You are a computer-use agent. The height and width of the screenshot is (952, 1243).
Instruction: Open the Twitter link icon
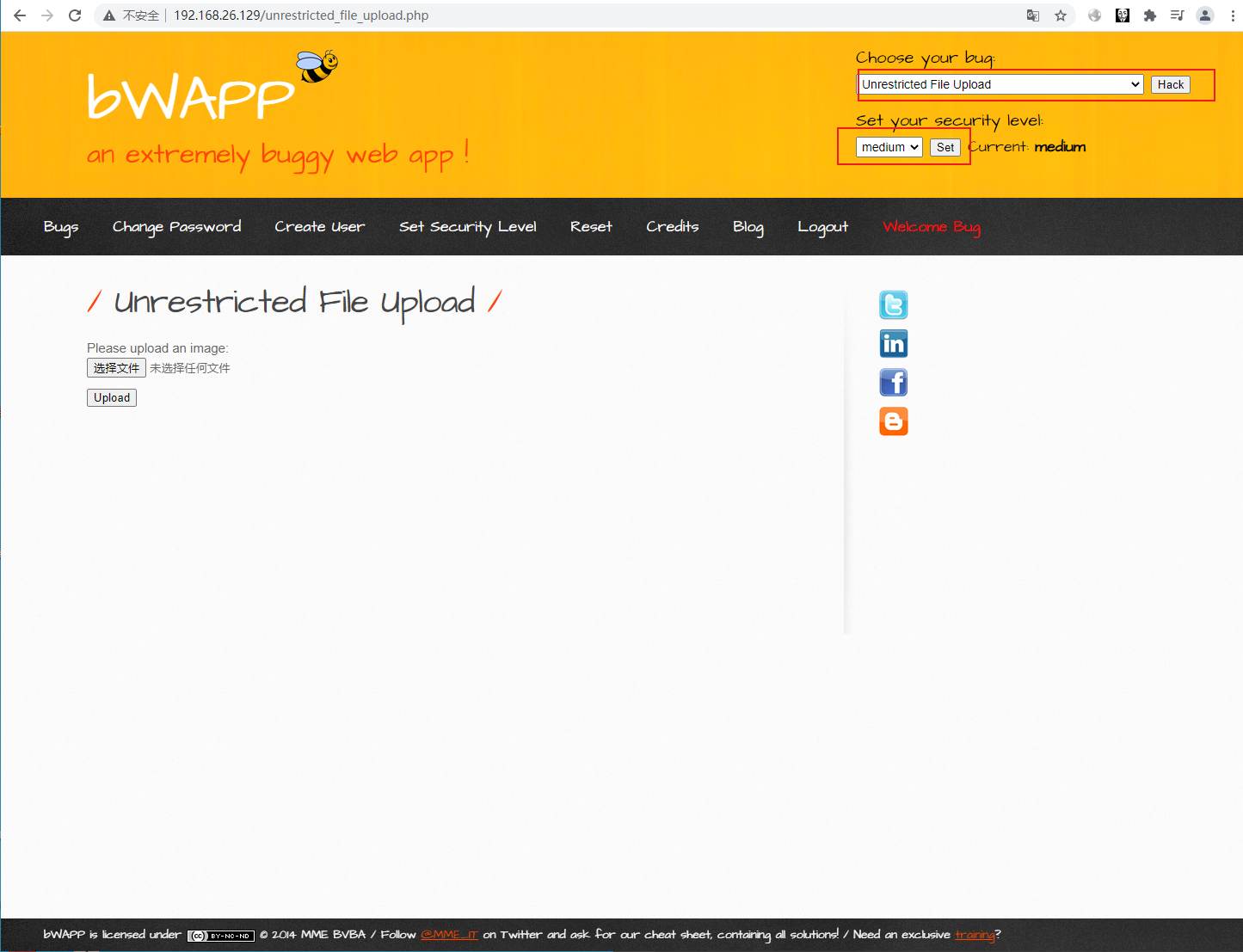click(894, 305)
